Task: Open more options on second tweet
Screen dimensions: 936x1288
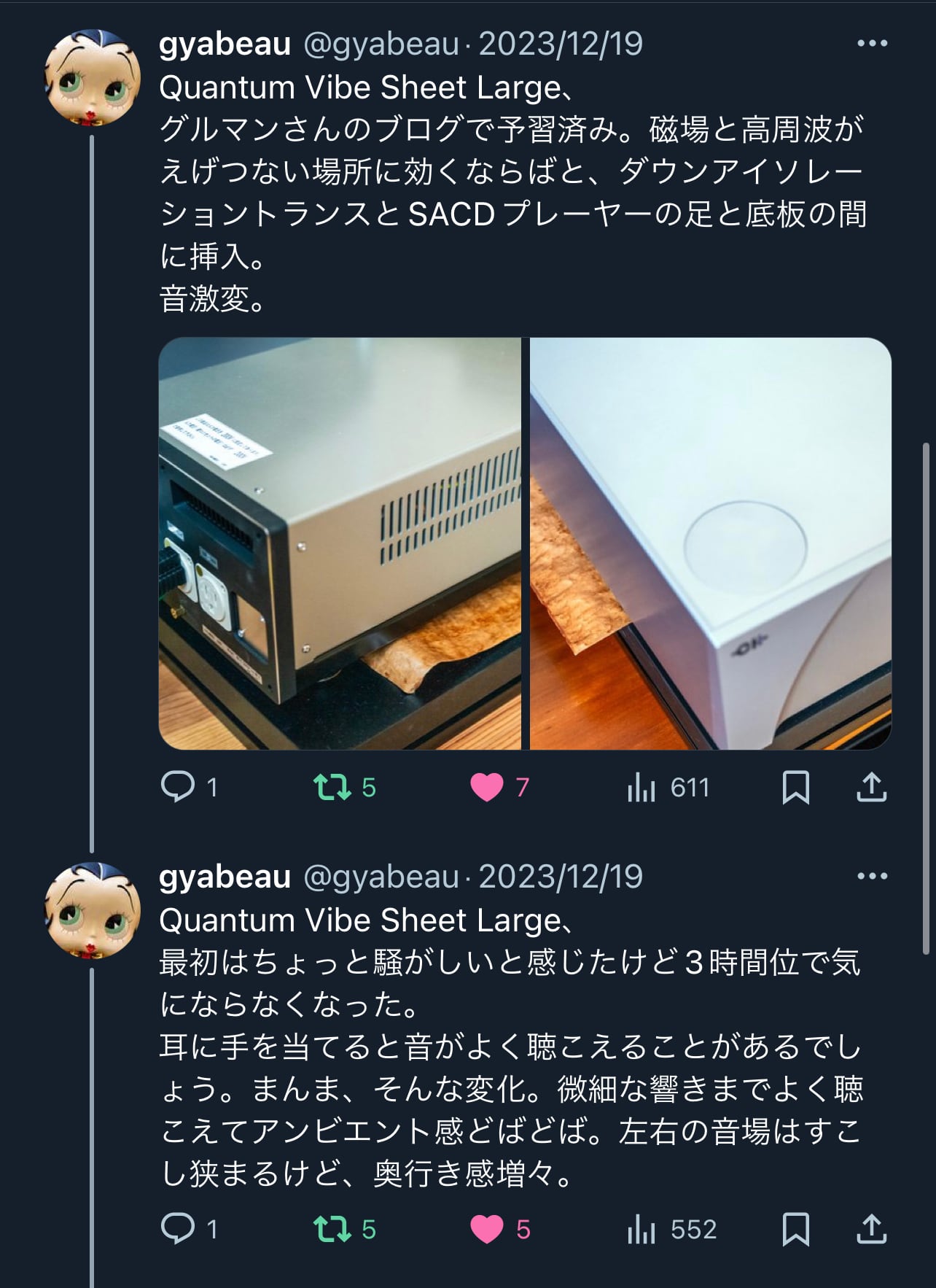Action: point(872,876)
